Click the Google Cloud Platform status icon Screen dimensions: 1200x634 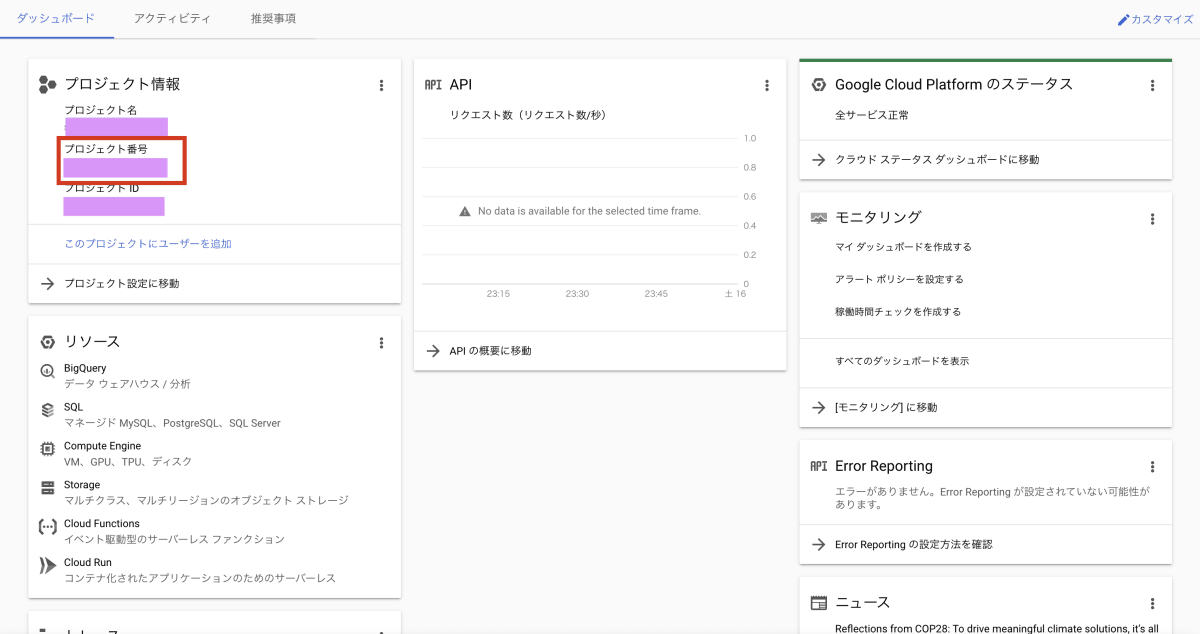point(818,85)
